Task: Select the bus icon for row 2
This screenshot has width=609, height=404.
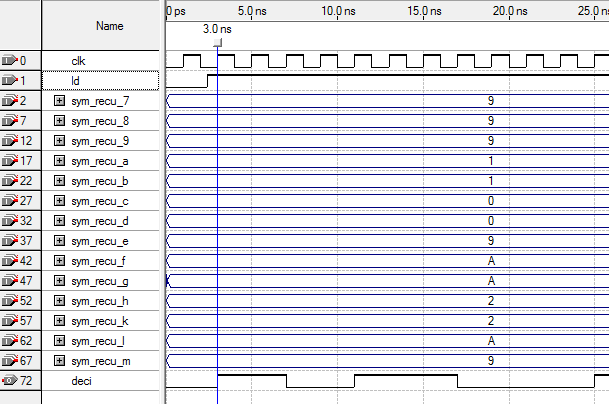Action: tap(11, 101)
